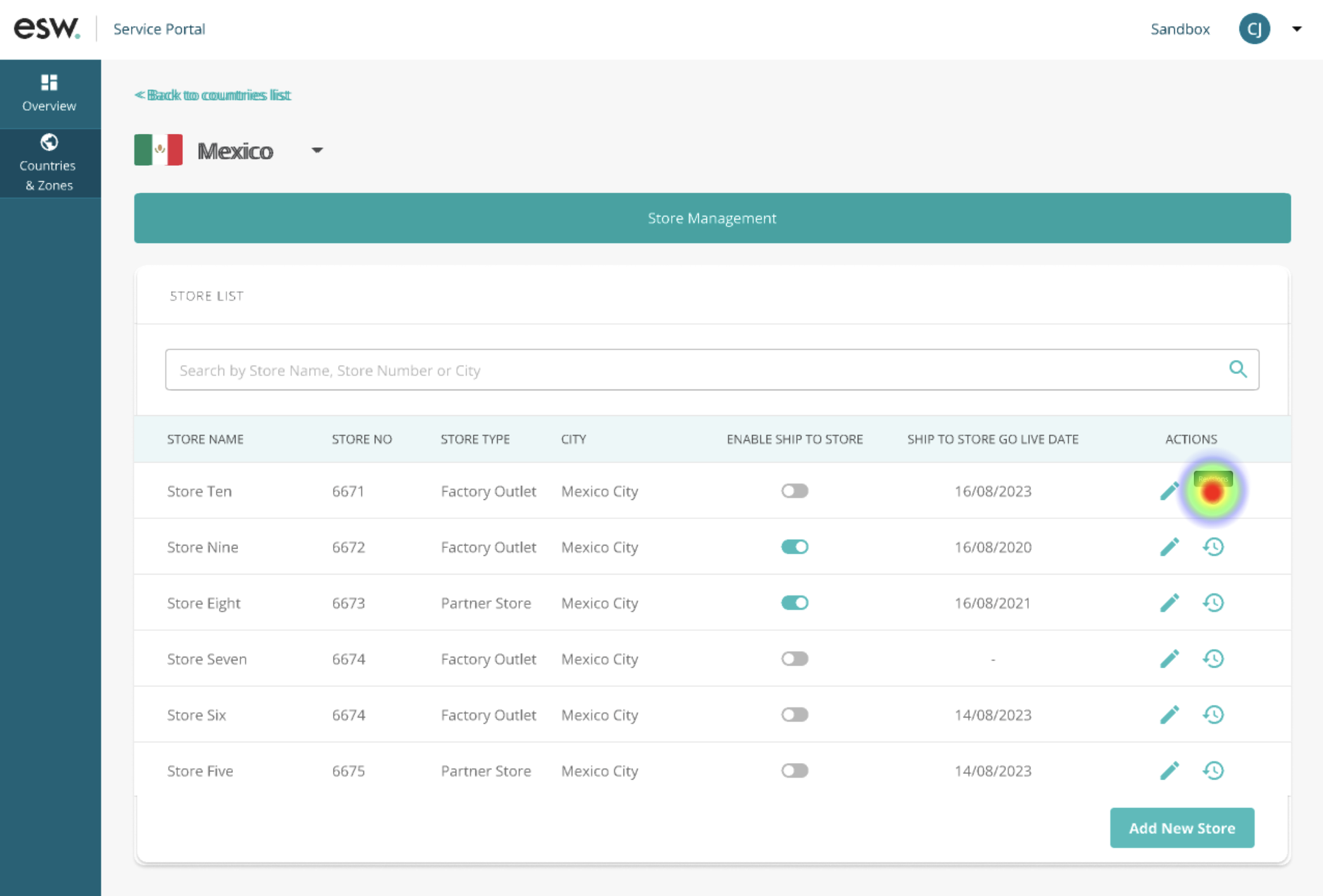
Task: Enable ship to store for Store Ten
Action: (x=794, y=491)
